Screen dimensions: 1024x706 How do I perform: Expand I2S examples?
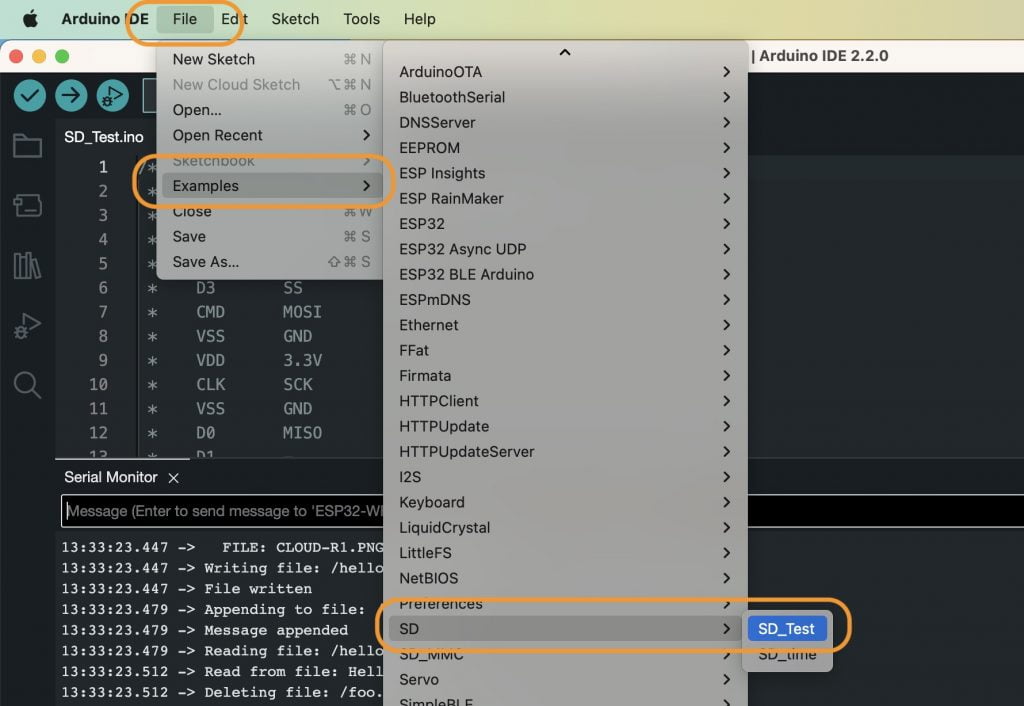(565, 477)
